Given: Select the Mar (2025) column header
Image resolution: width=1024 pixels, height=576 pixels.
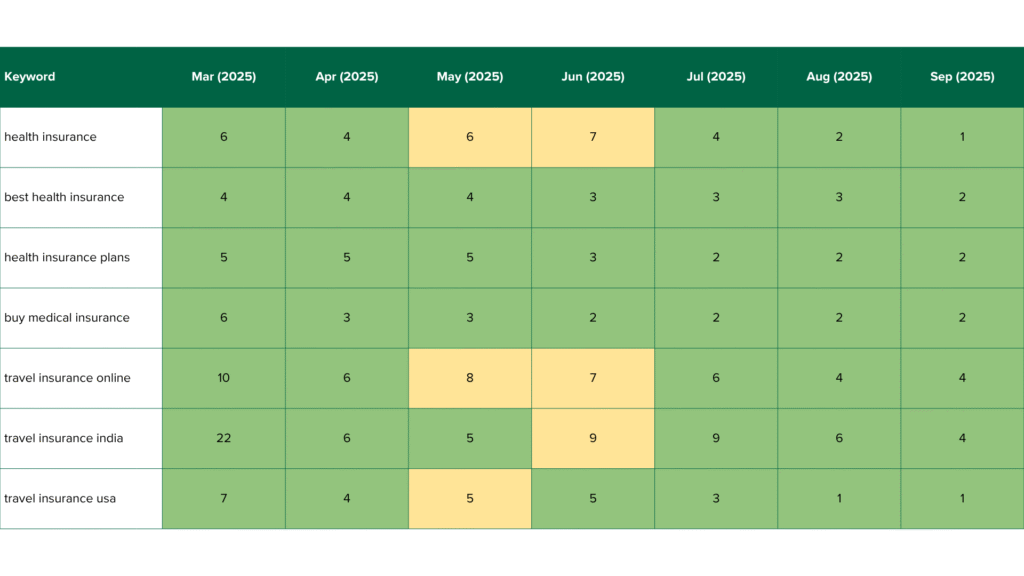Looking at the screenshot, I should (223, 77).
